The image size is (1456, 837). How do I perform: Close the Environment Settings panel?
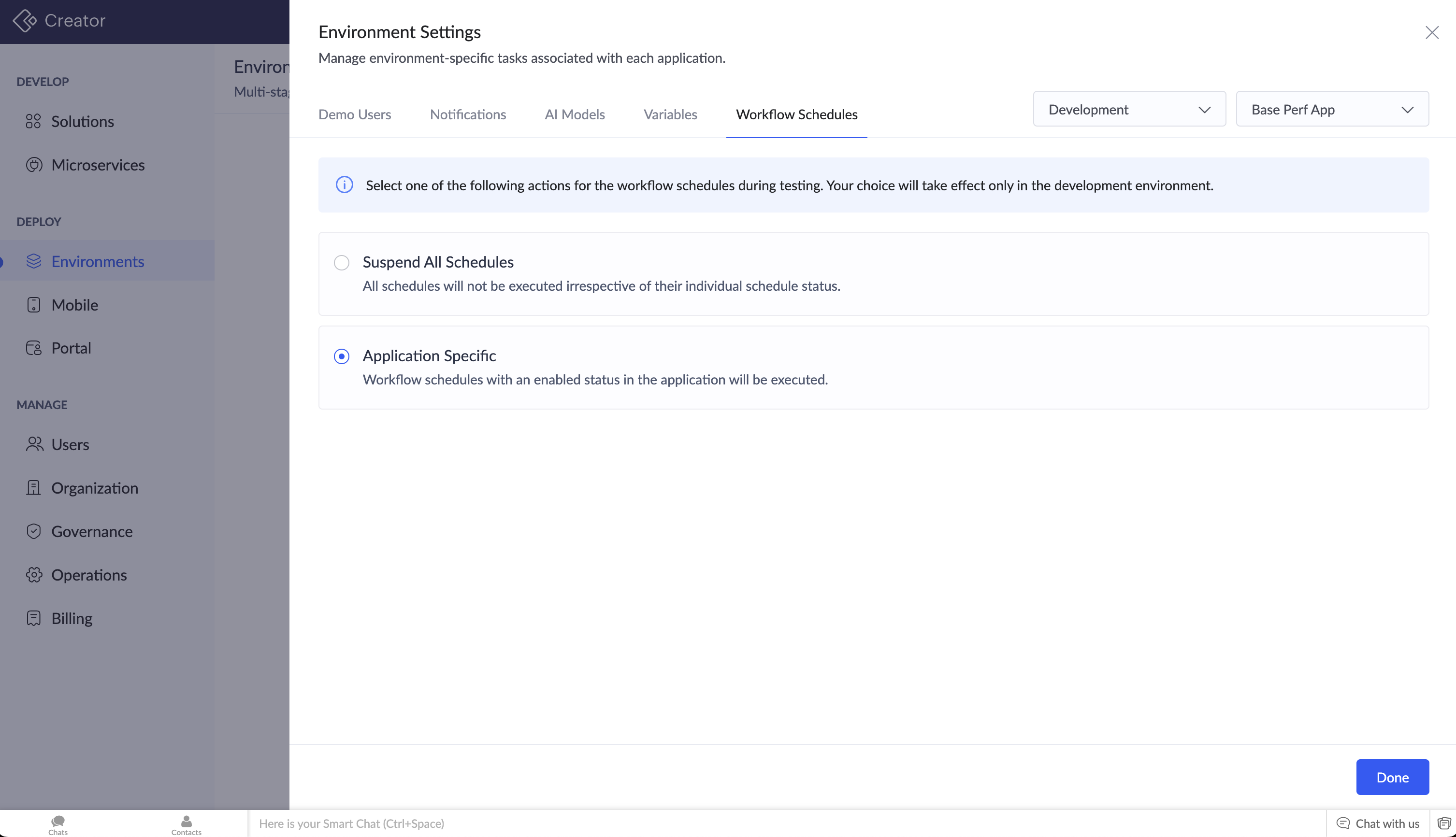pos(1432,33)
